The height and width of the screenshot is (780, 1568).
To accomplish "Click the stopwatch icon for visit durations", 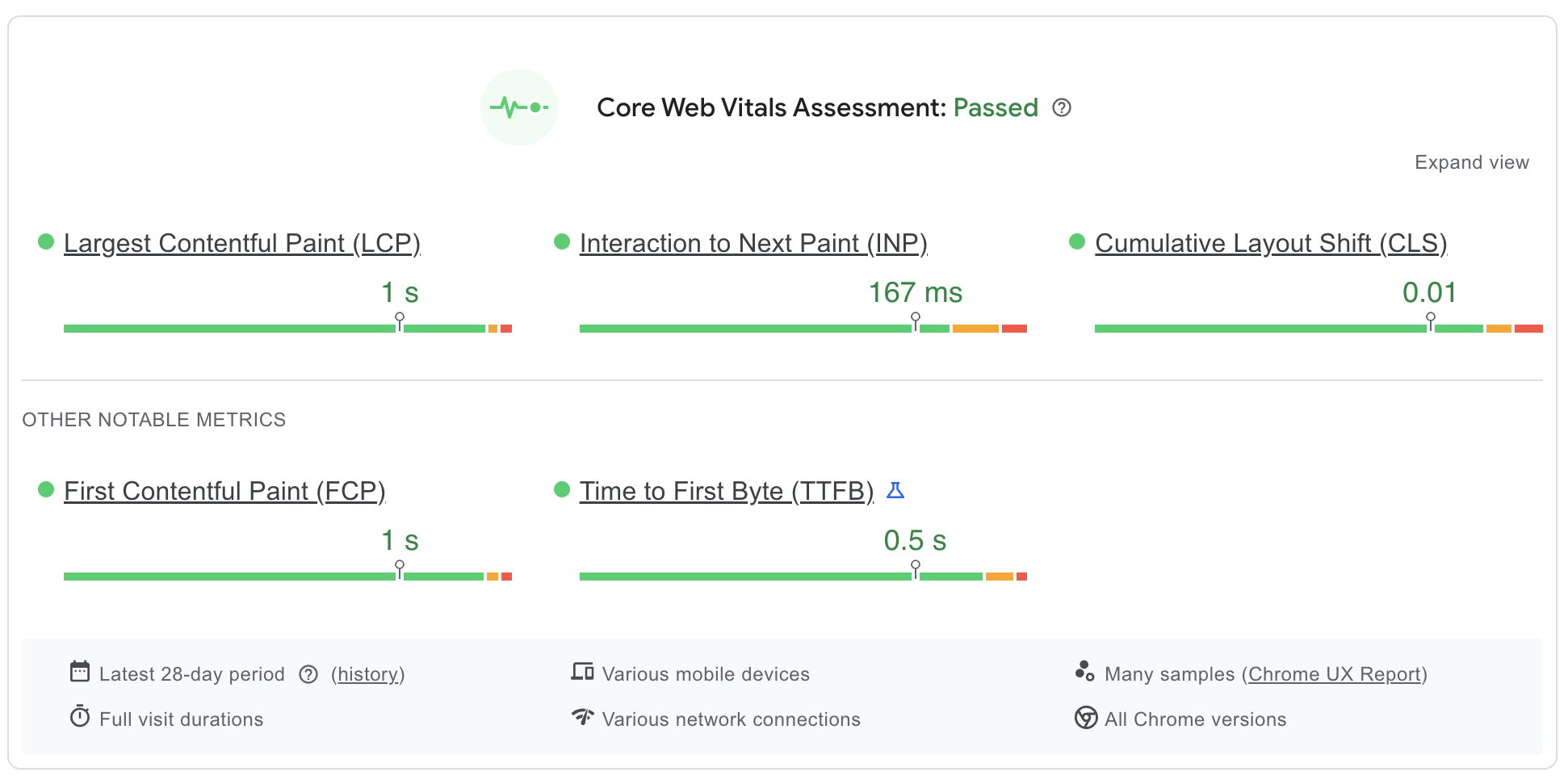I will pos(80,716).
